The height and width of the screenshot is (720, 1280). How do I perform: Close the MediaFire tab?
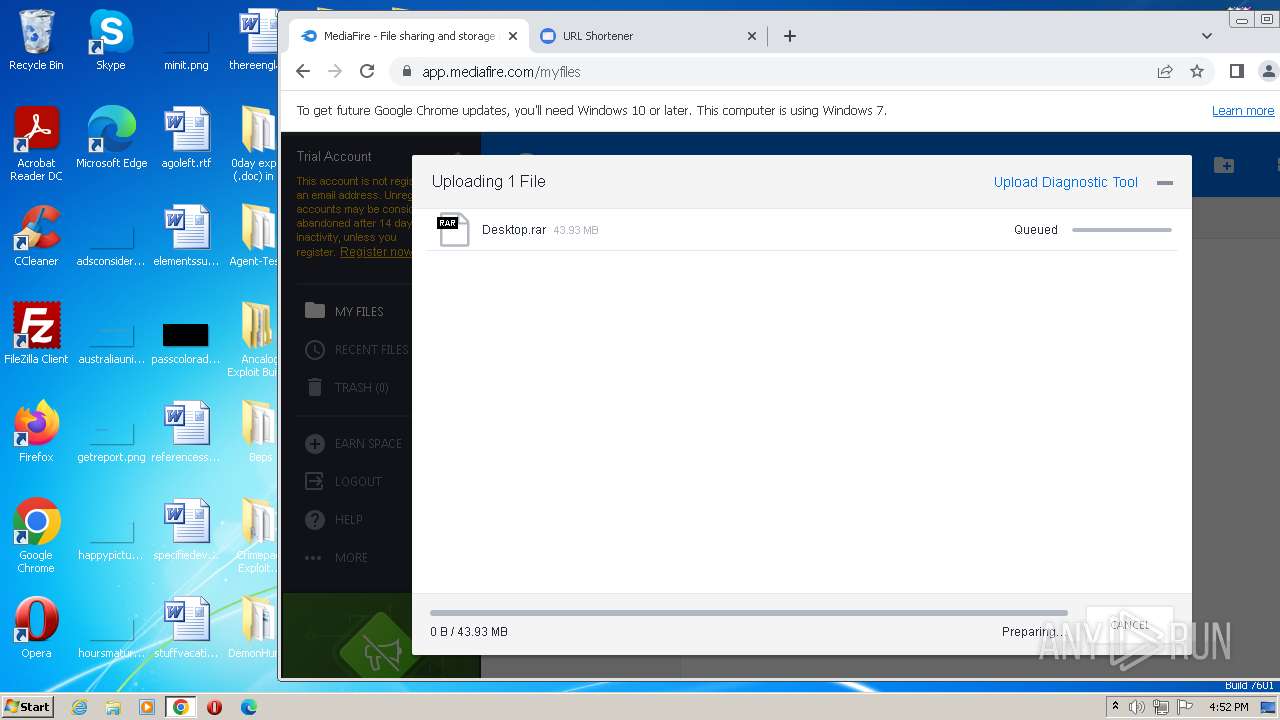513,36
